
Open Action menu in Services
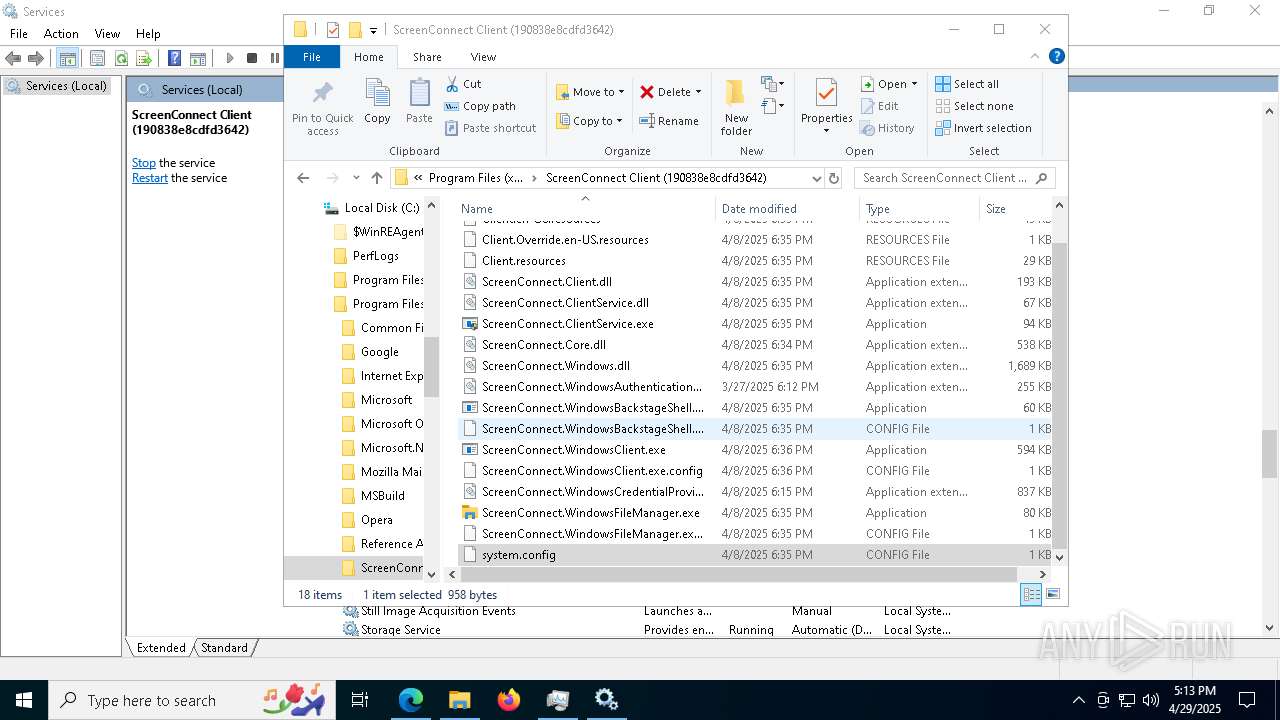[x=61, y=33]
